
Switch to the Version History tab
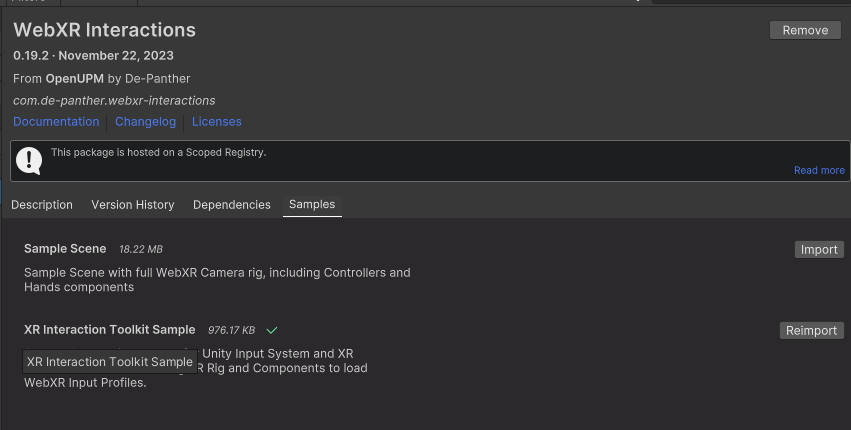(x=133, y=205)
